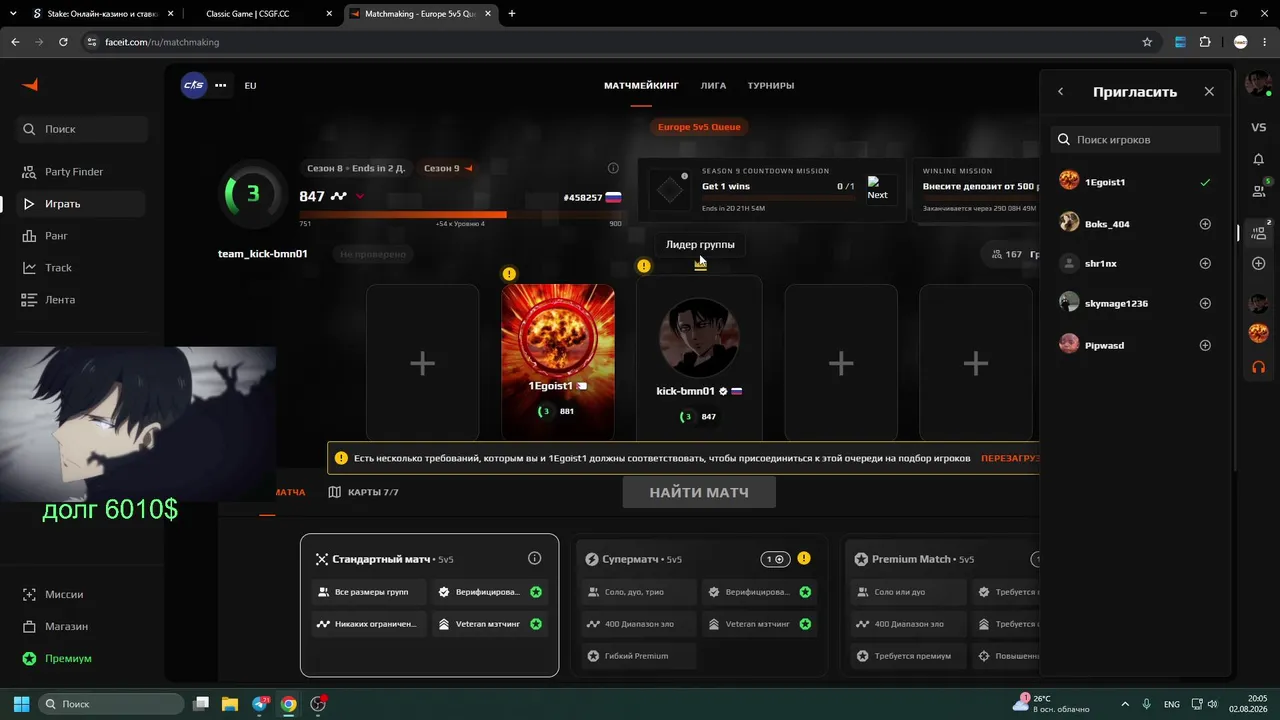Viewport: 1280px width, 720px height.
Task: Select the Premium Match card
Action: coord(940,605)
